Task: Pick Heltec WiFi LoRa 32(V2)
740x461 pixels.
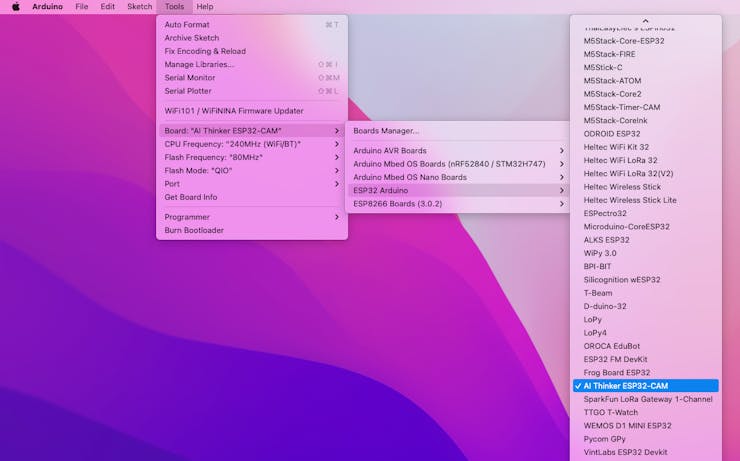Action: (x=646, y=174)
